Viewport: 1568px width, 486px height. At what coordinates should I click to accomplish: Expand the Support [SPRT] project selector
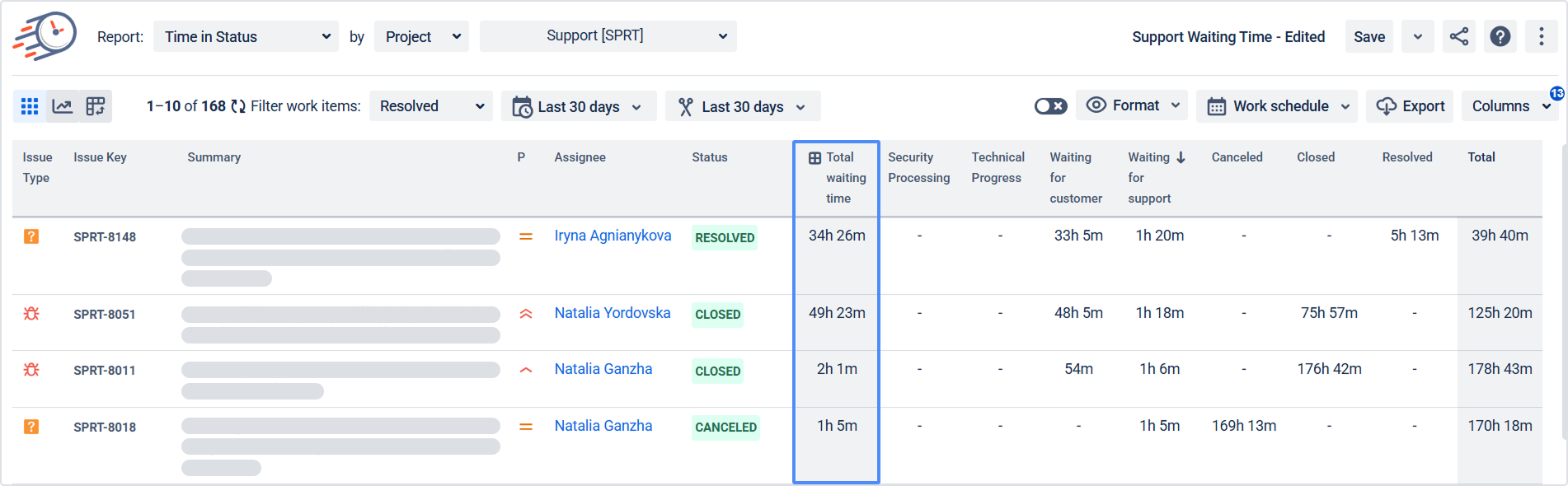click(608, 36)
